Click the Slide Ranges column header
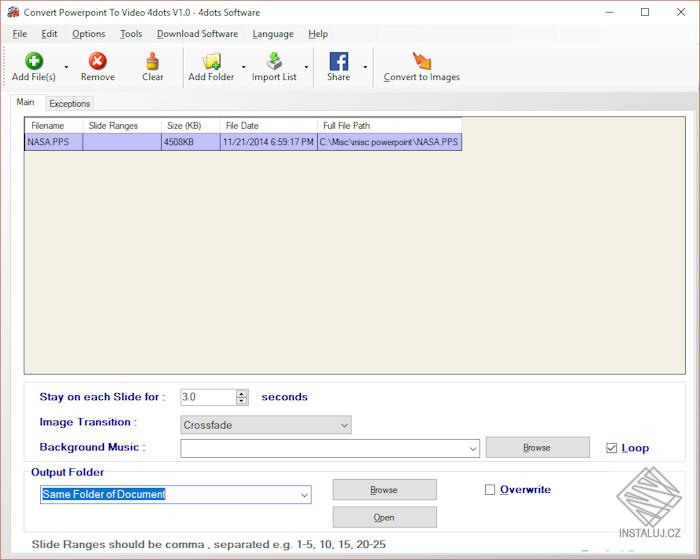 click(122, 125)
